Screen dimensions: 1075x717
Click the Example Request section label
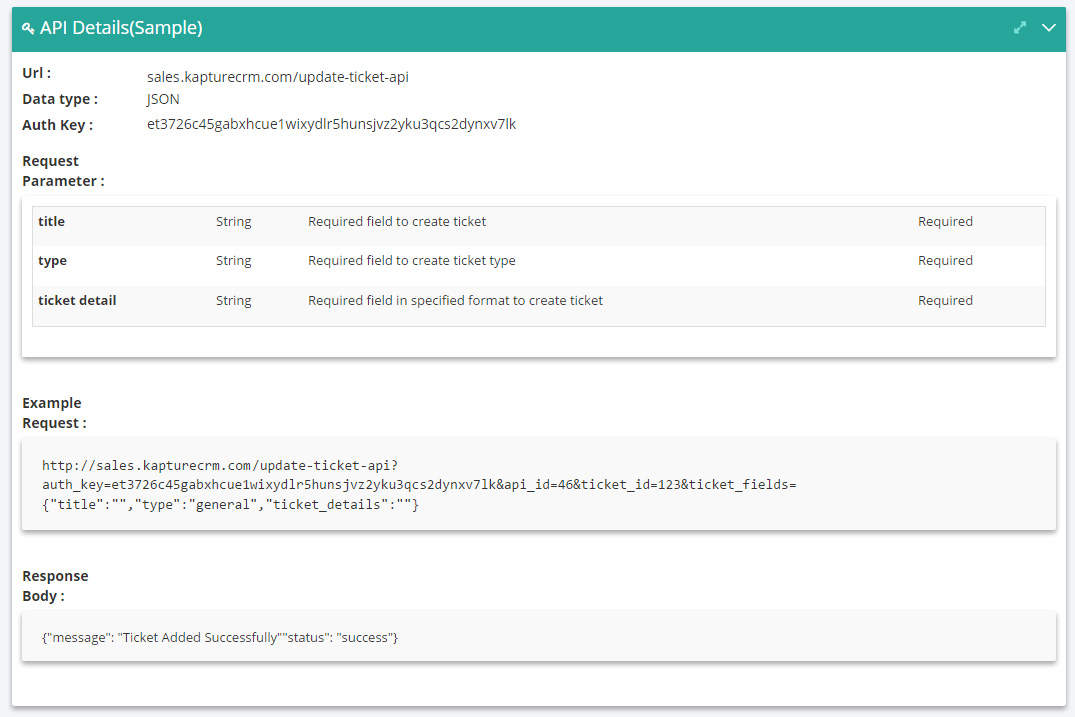54,413
